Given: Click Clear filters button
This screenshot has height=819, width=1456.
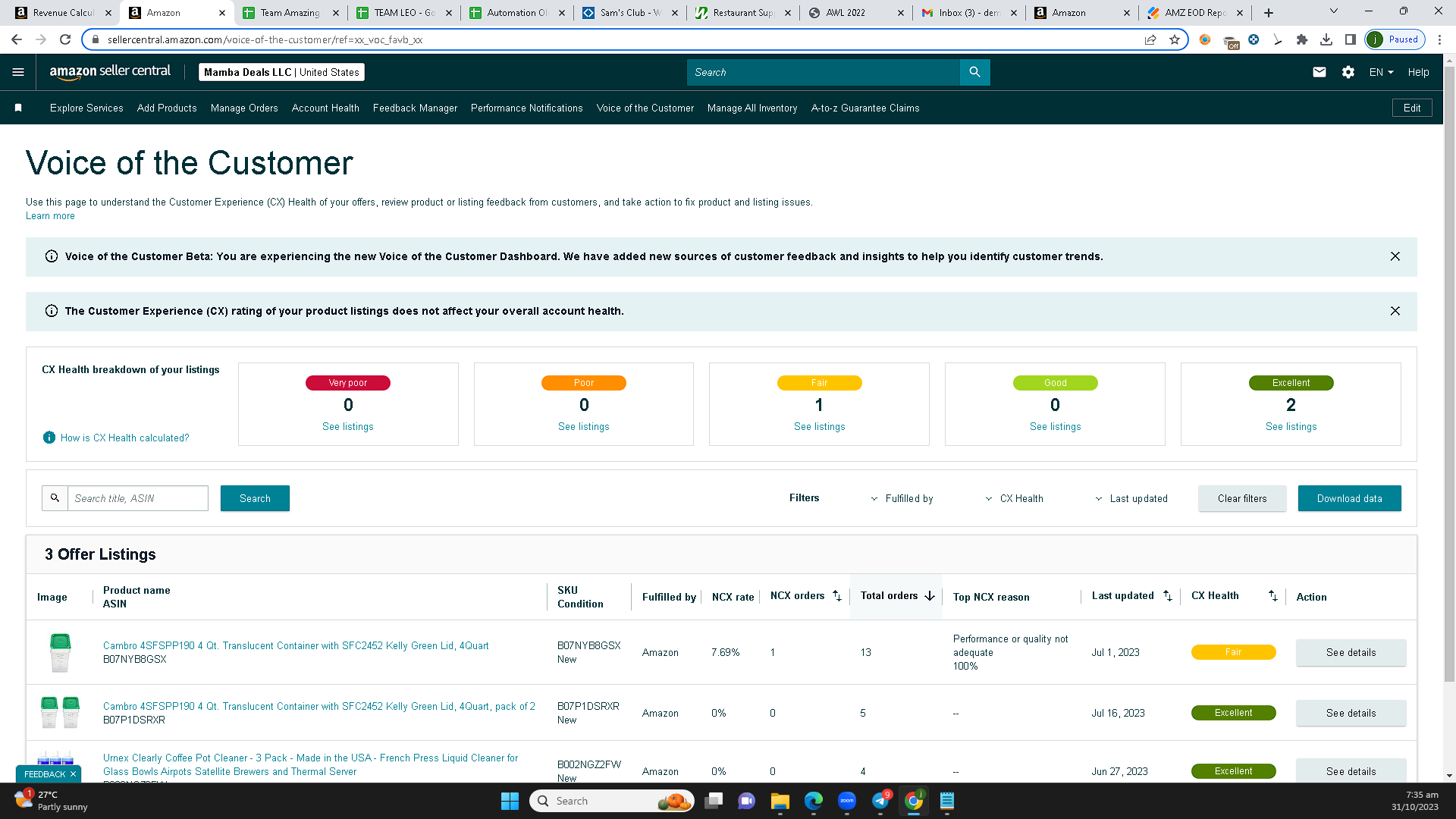Looking at the screenshot, I should coord(1242,498).
